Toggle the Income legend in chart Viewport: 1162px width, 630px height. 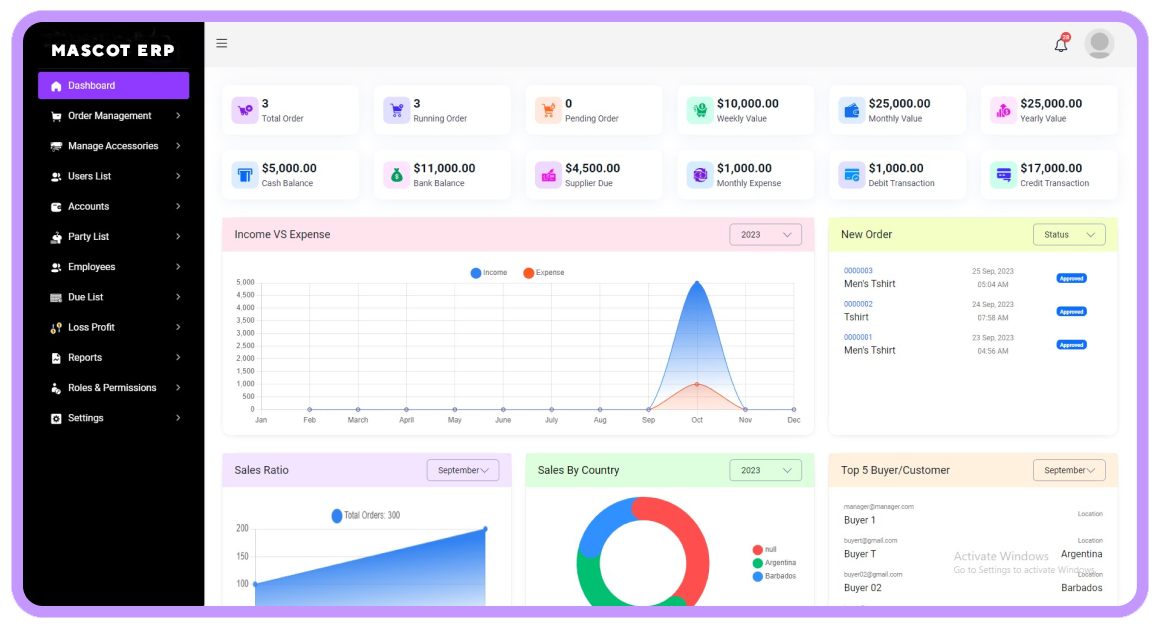coord(489,273)
